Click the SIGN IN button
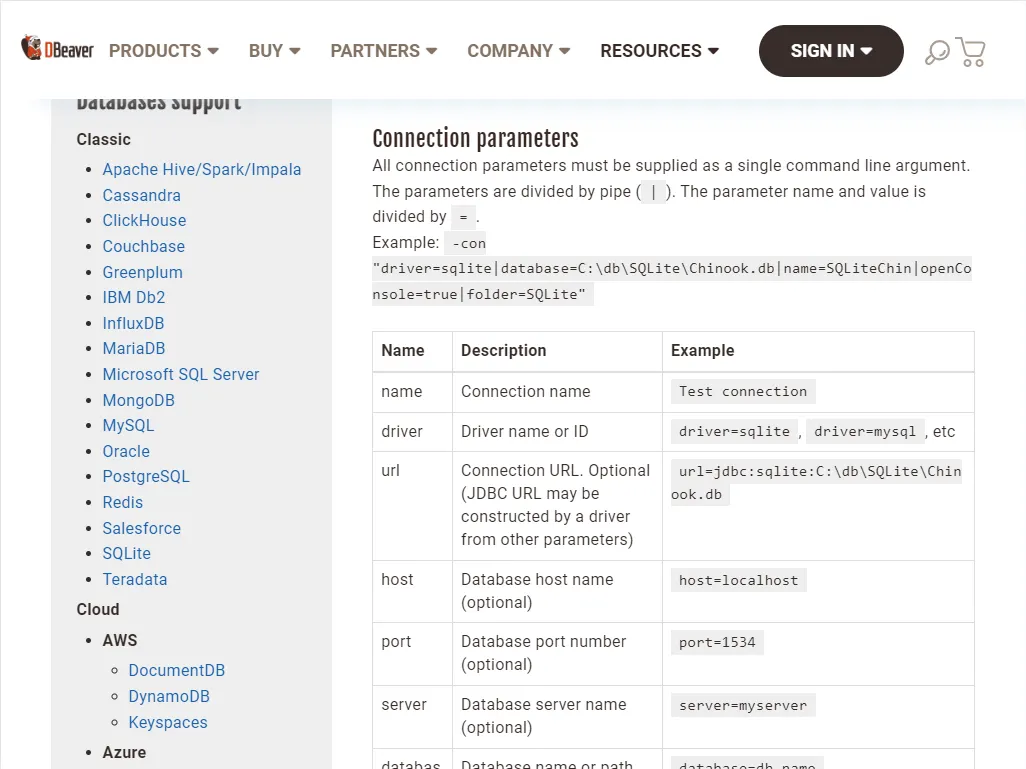Image resolution: width=1026 pixels, height=769 pixels. (x=831, y=51)
